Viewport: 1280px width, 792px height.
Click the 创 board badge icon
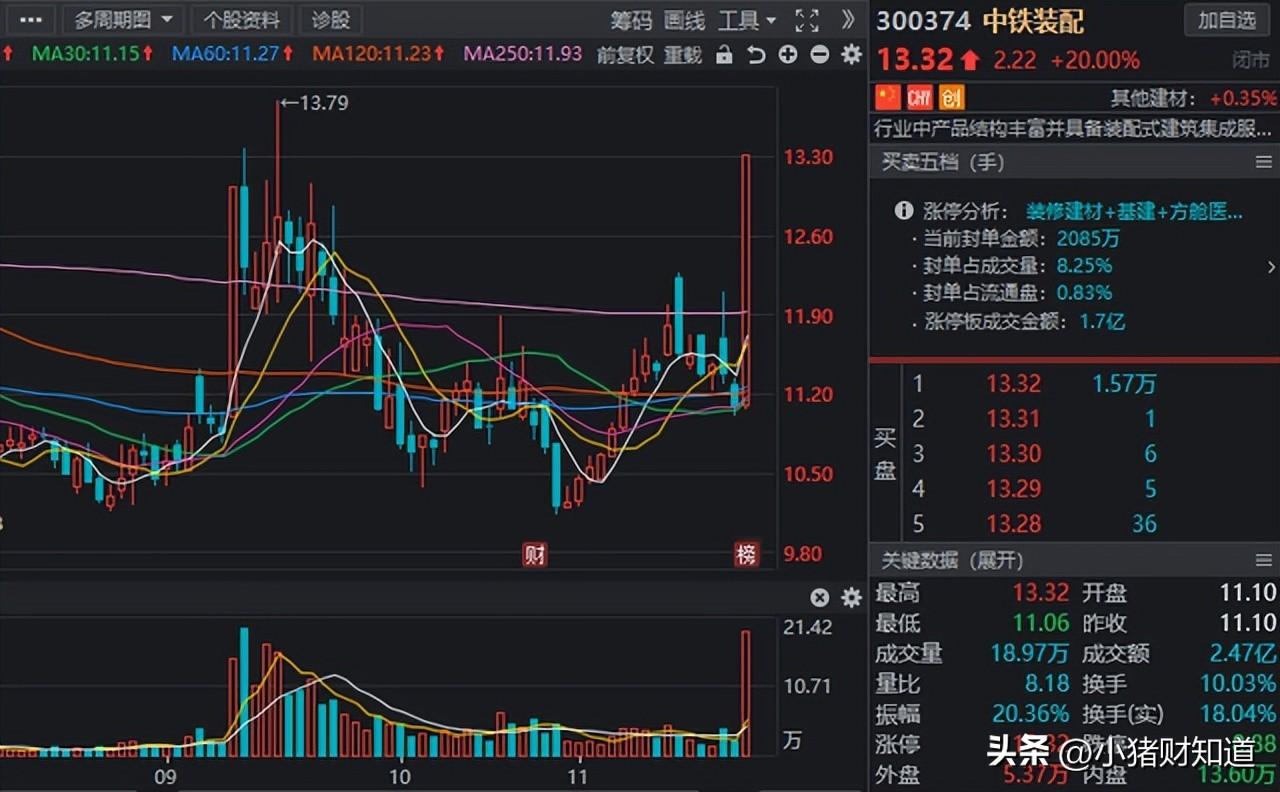(951, 97)
